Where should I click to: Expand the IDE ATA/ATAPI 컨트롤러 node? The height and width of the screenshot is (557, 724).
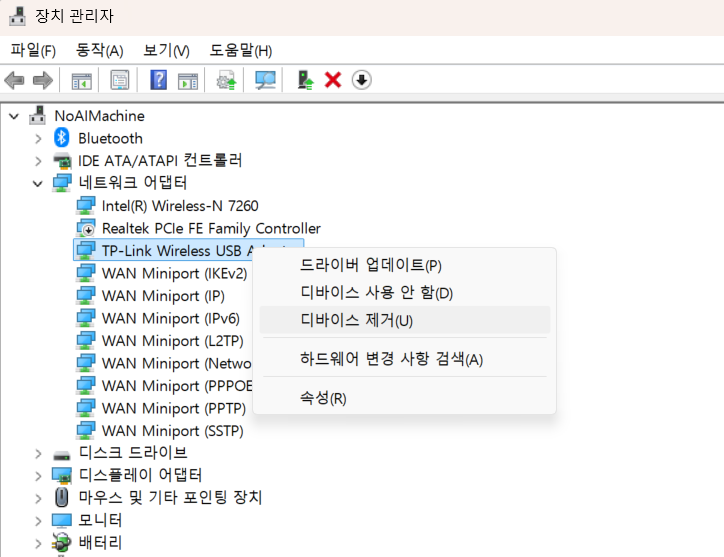coord(38,160)
